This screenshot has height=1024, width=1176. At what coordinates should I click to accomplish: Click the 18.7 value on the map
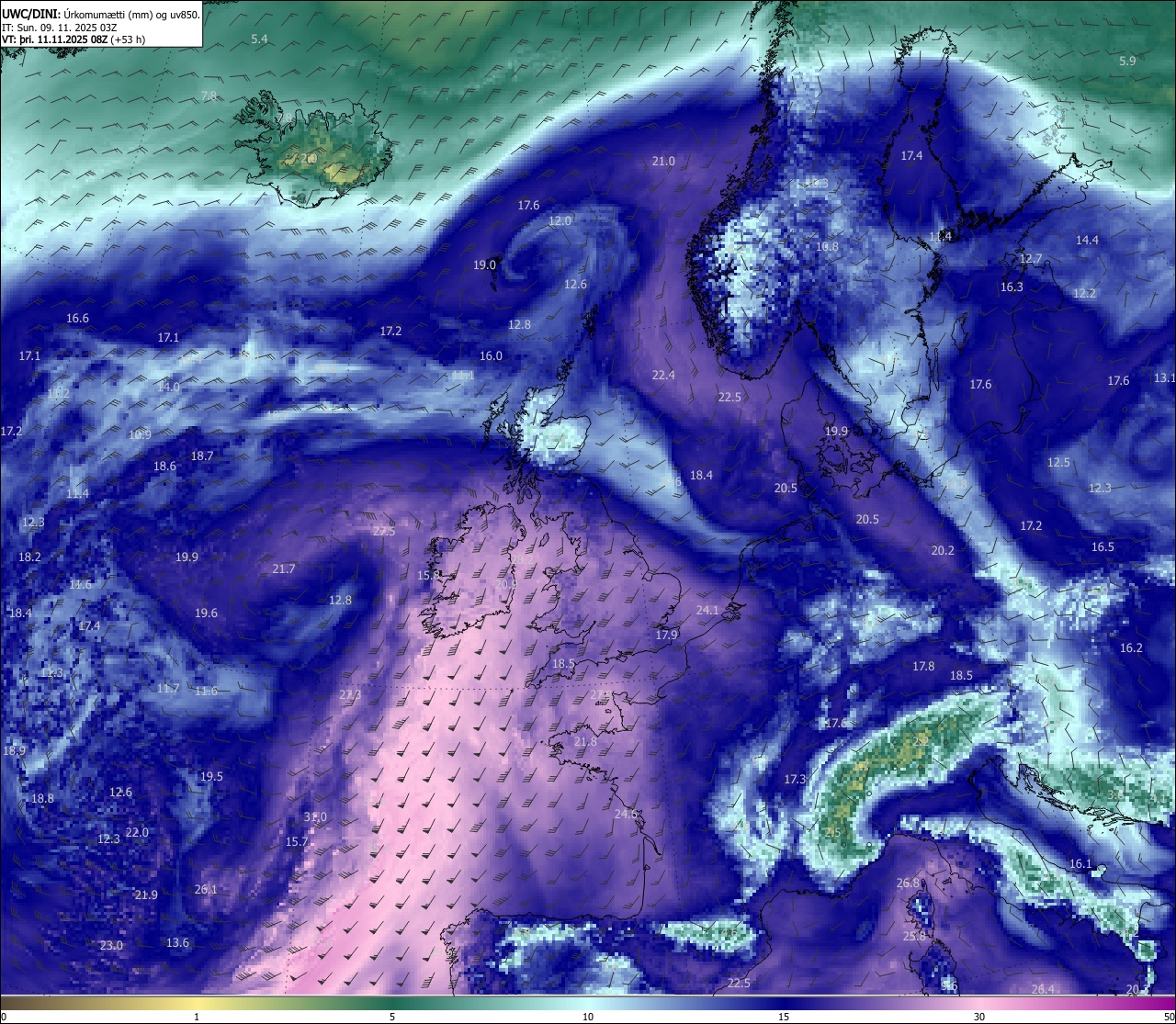[x=202, y=456]
